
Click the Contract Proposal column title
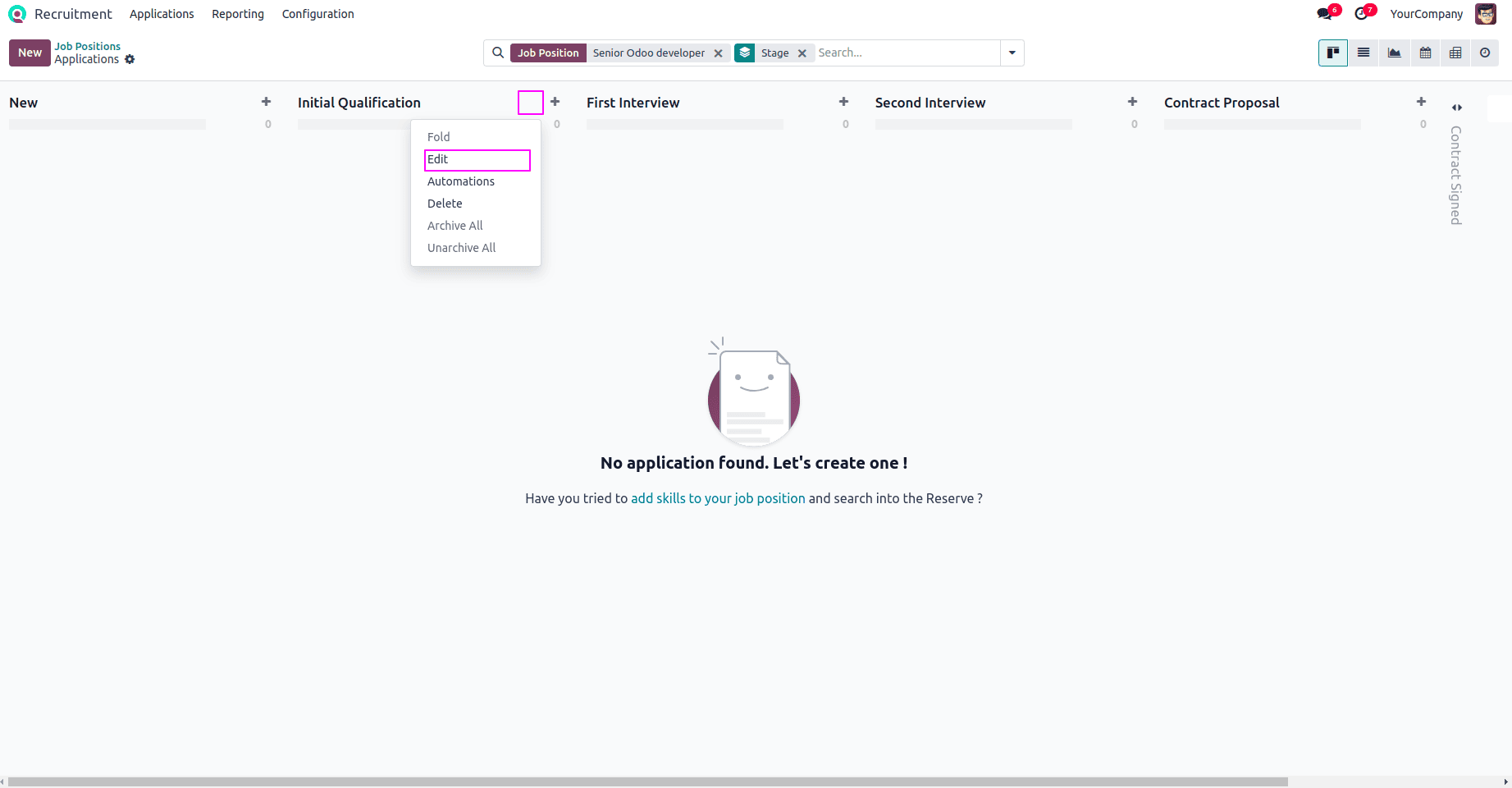point(1222,103)
